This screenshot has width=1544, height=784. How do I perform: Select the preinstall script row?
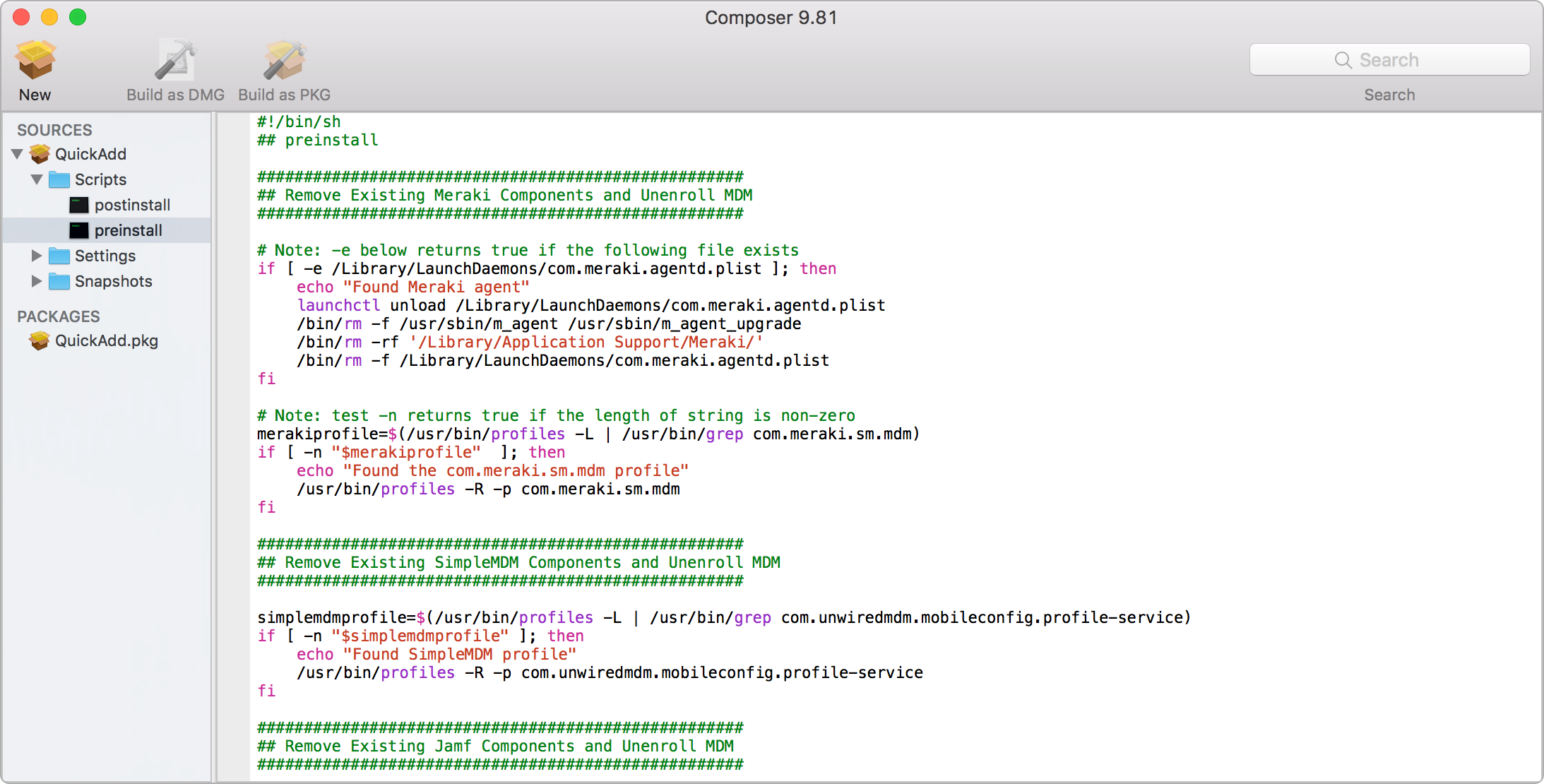(x=107, y=230)
